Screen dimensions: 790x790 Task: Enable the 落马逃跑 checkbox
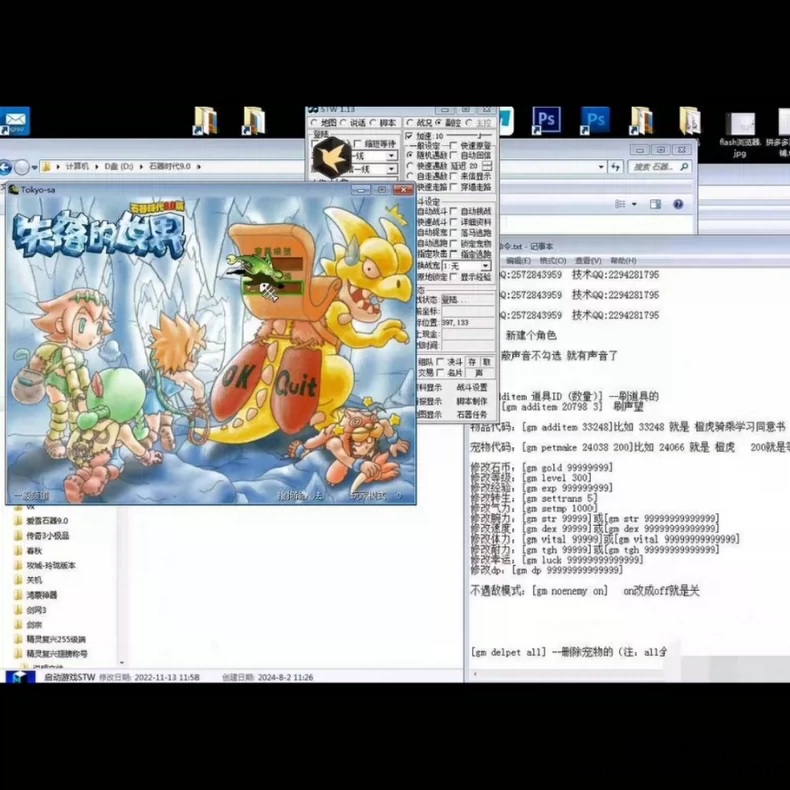point(453,233)
